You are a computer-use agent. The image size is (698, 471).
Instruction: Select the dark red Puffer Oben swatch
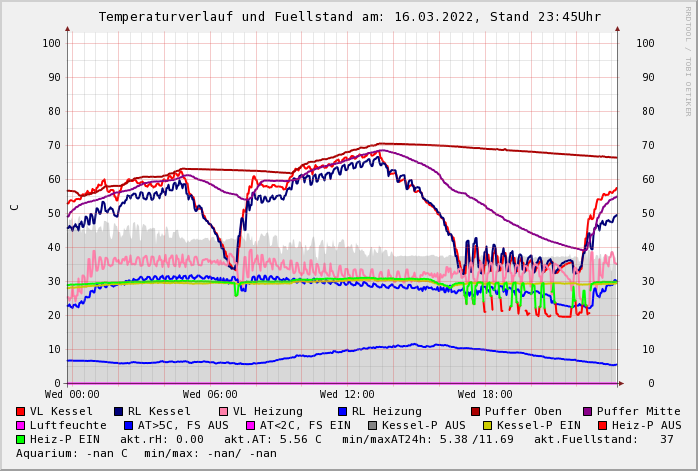point(475,411)
